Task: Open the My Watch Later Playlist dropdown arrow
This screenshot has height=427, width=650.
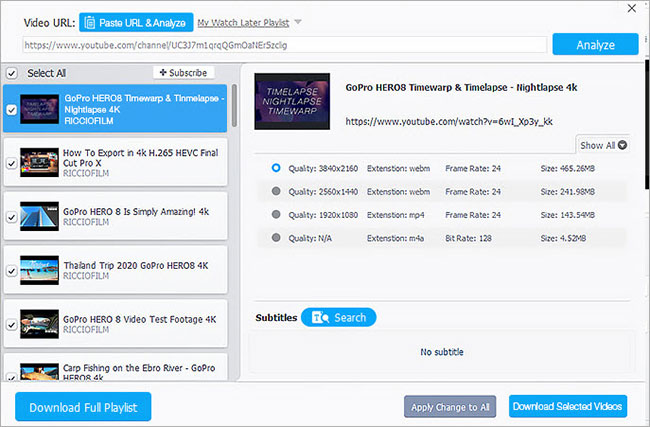Action: (x=298, y=22)
